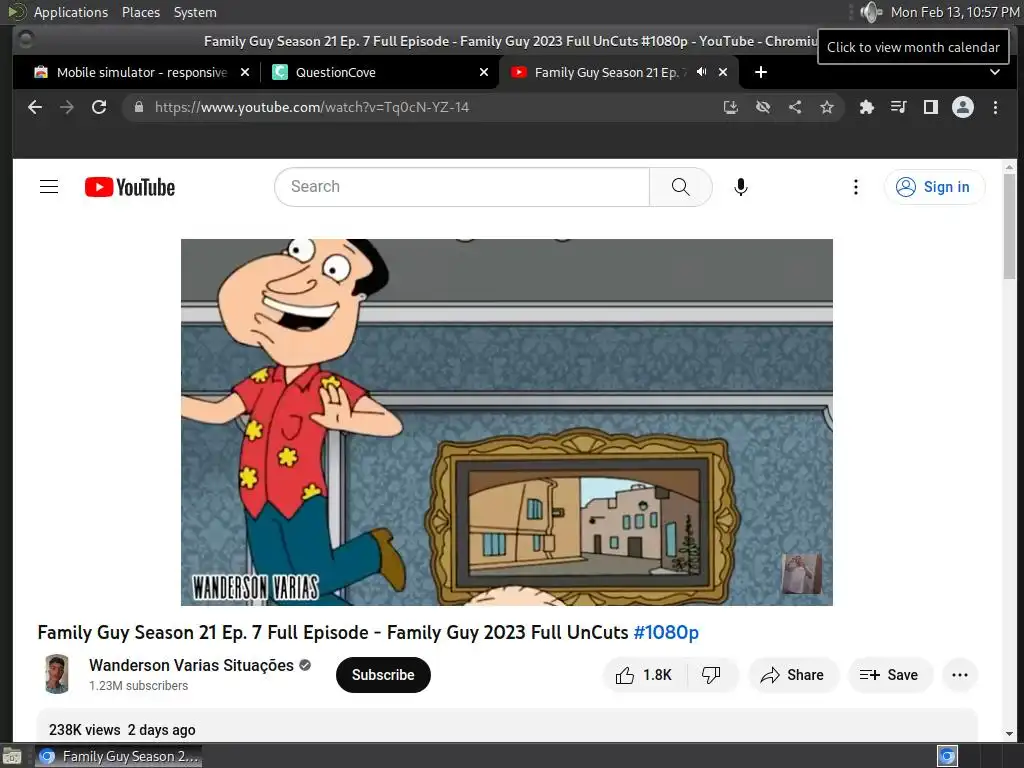Open YouTube settings three-dot menu
The width and height of the screenshot is (1024, 768).
pyautogui.click(x=856, y=187)
